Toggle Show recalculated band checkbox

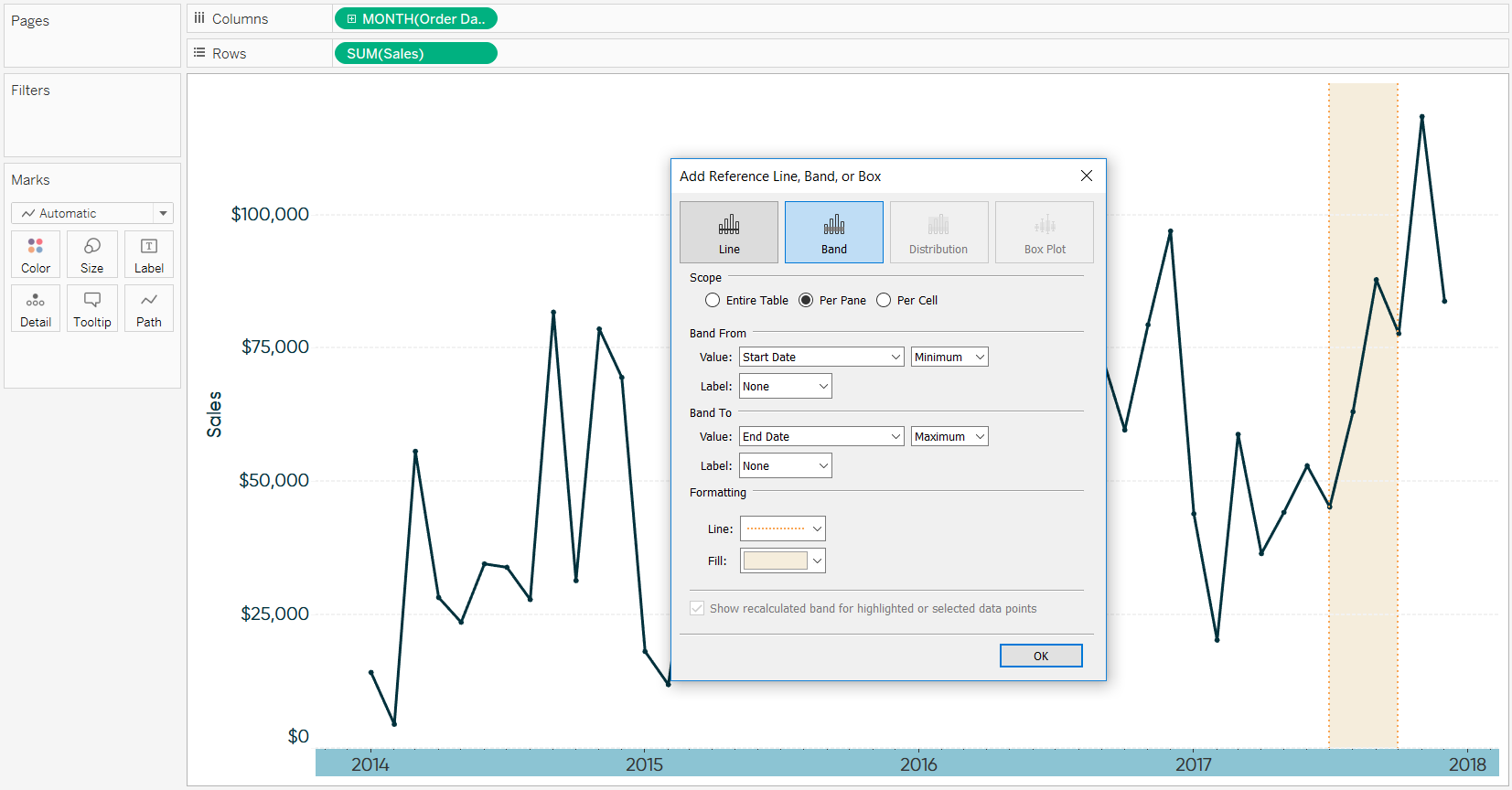click(697, 608)
